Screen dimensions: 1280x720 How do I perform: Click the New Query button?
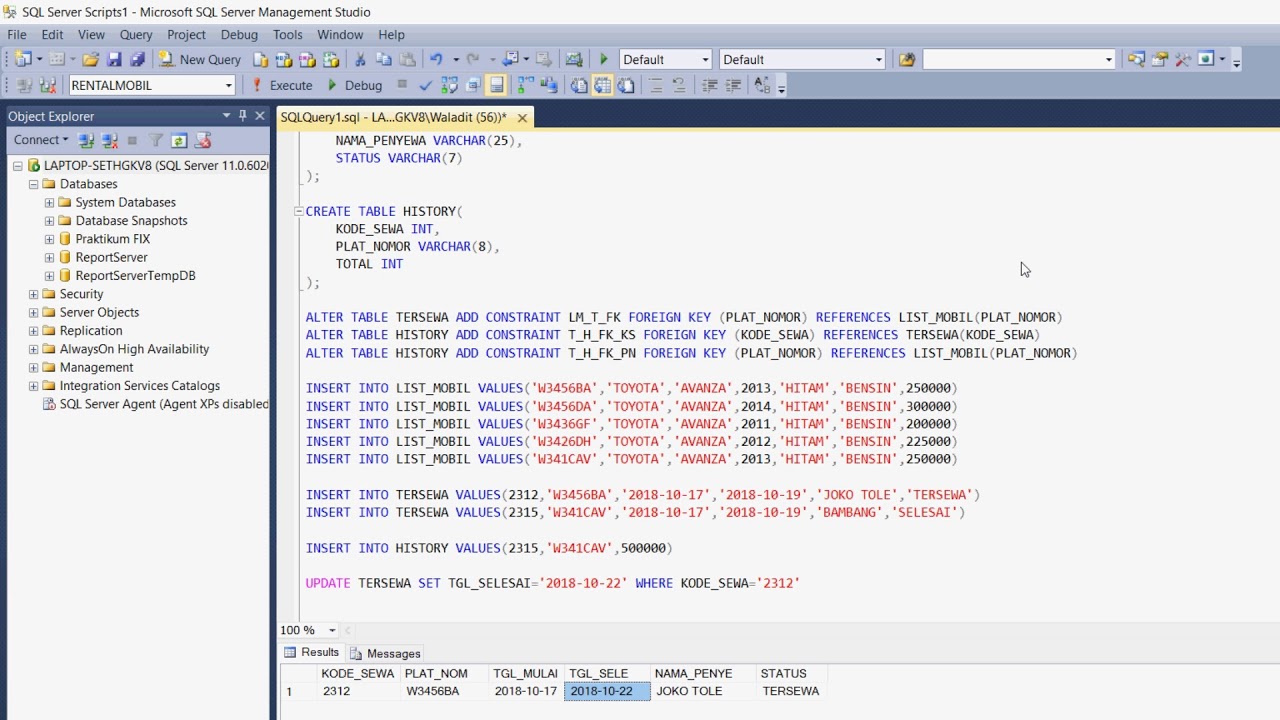pos(200,60)
